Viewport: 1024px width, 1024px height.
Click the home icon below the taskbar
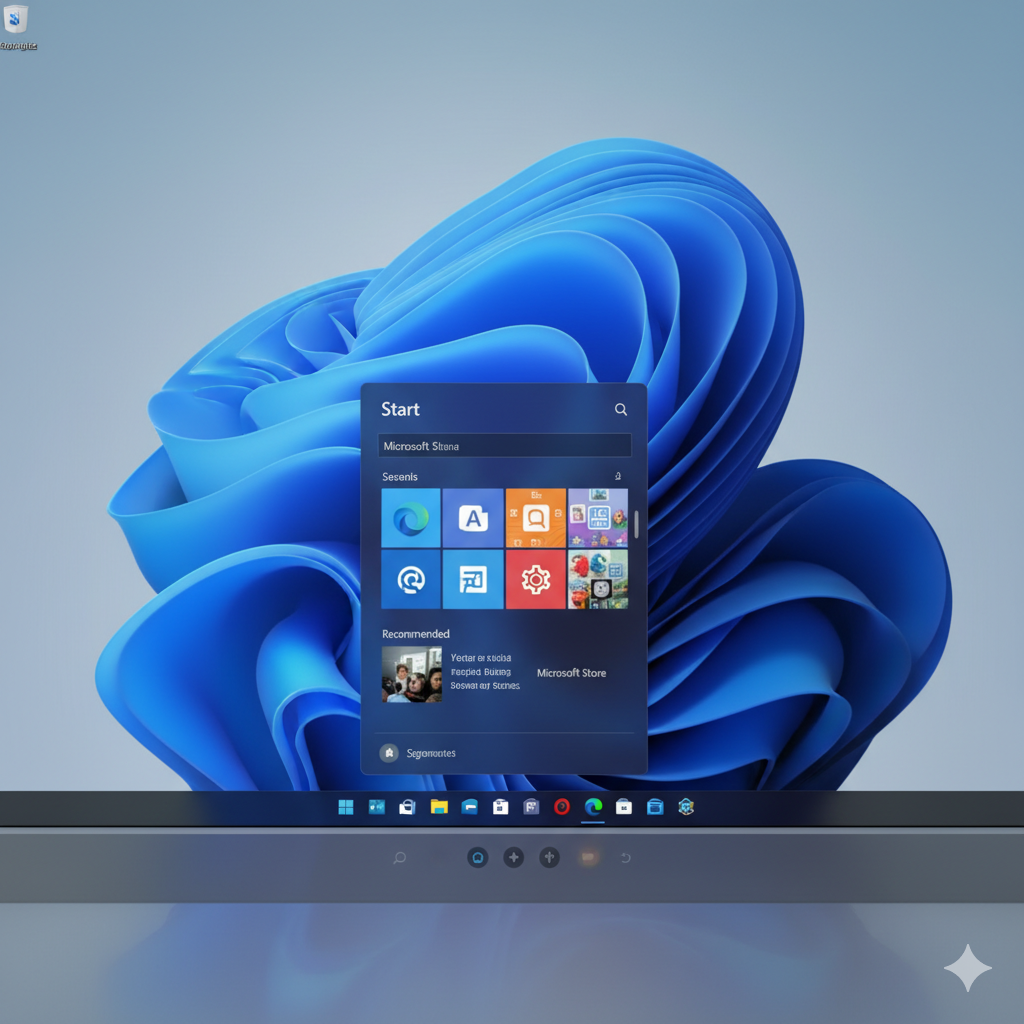coord(478,857)
